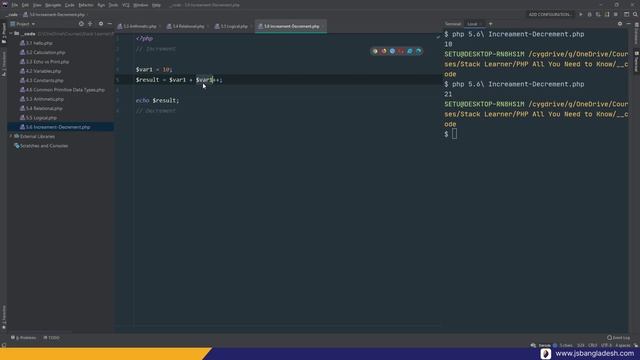Image resolution: width=640 pixels, height=360 pixels.
Task: Switch to the 5.3 Arithmetic.php tab
Action: pyautogui.click(x=139, y=26)
